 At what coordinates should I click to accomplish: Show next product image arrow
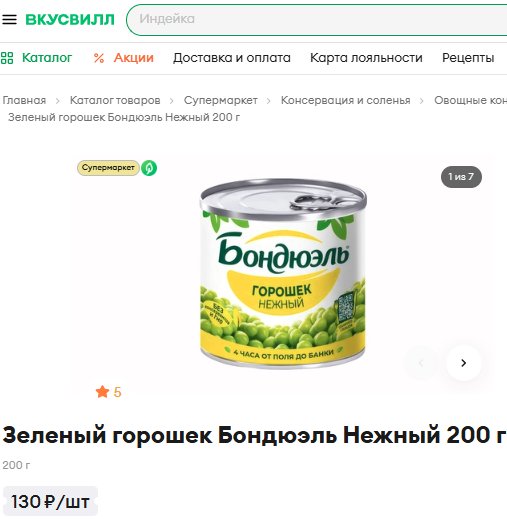pyautogui.click(x=463, y=363)
